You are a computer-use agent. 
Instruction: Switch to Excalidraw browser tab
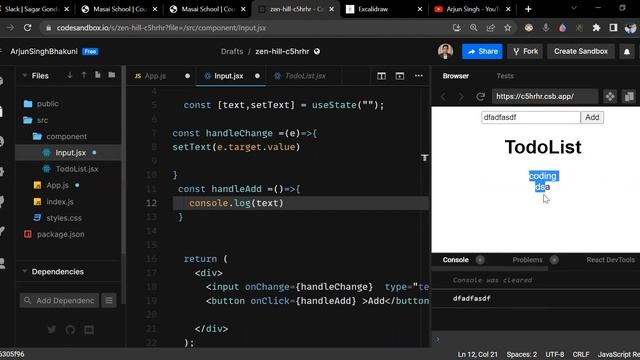pyautogui.click(x=383, y=9)
